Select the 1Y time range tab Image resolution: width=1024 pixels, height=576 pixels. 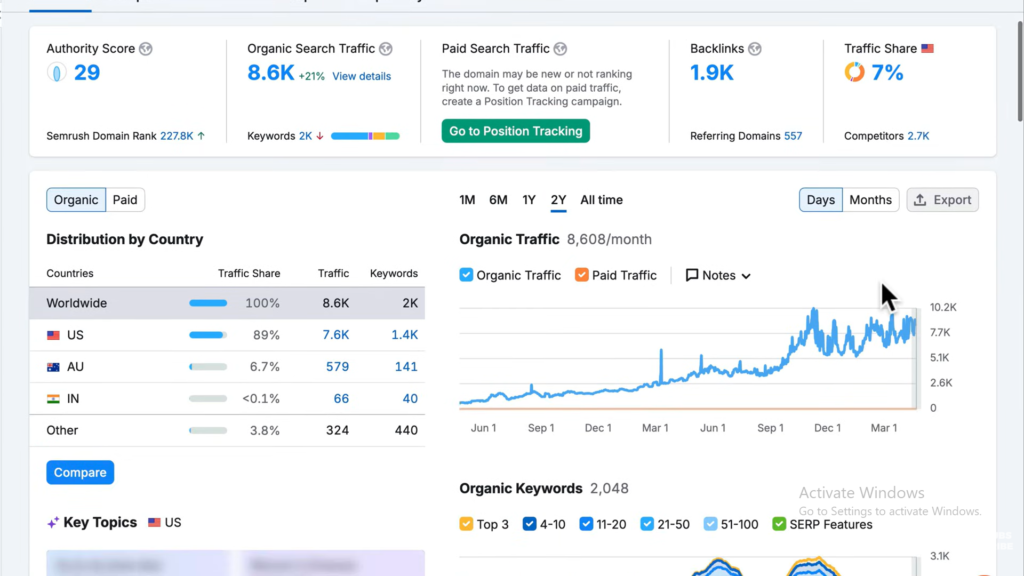click(x=529, y=200)
